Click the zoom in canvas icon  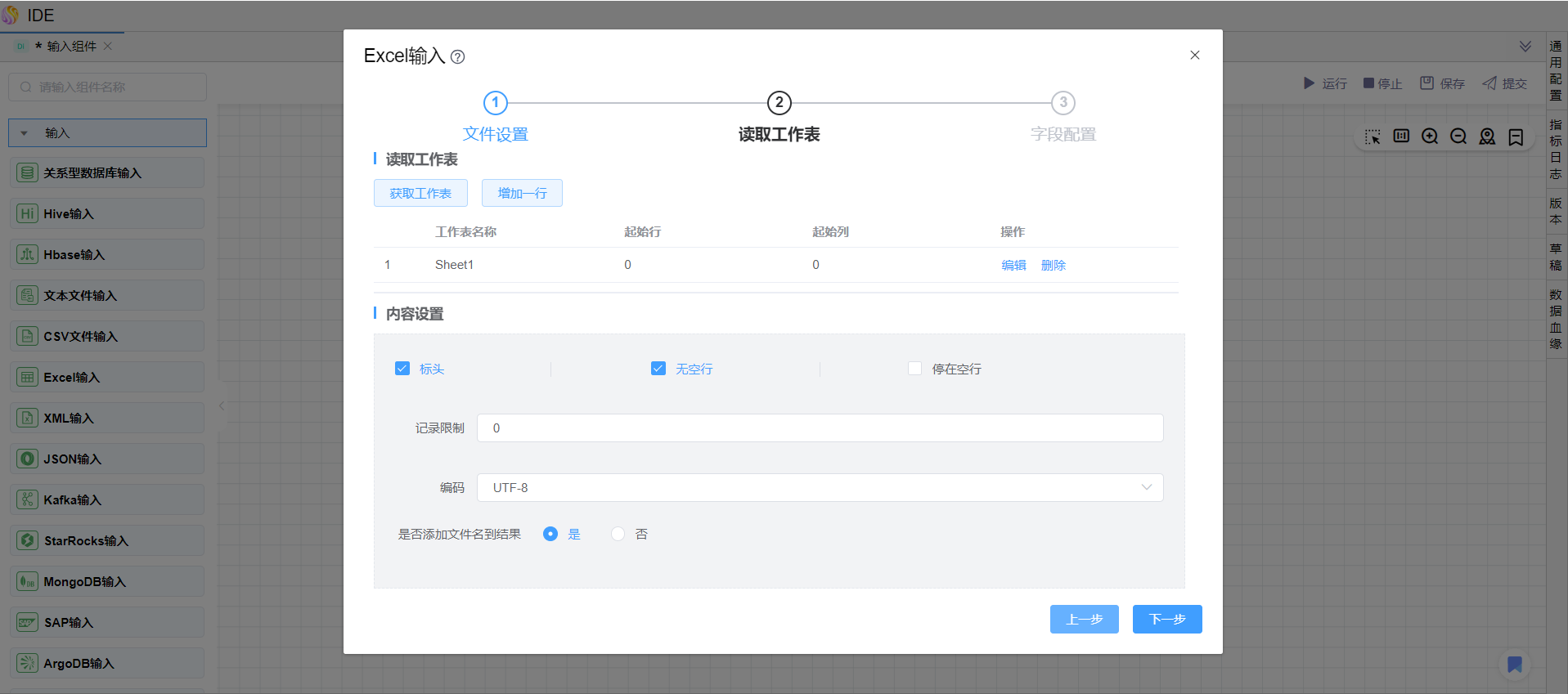pos(1430,137)
